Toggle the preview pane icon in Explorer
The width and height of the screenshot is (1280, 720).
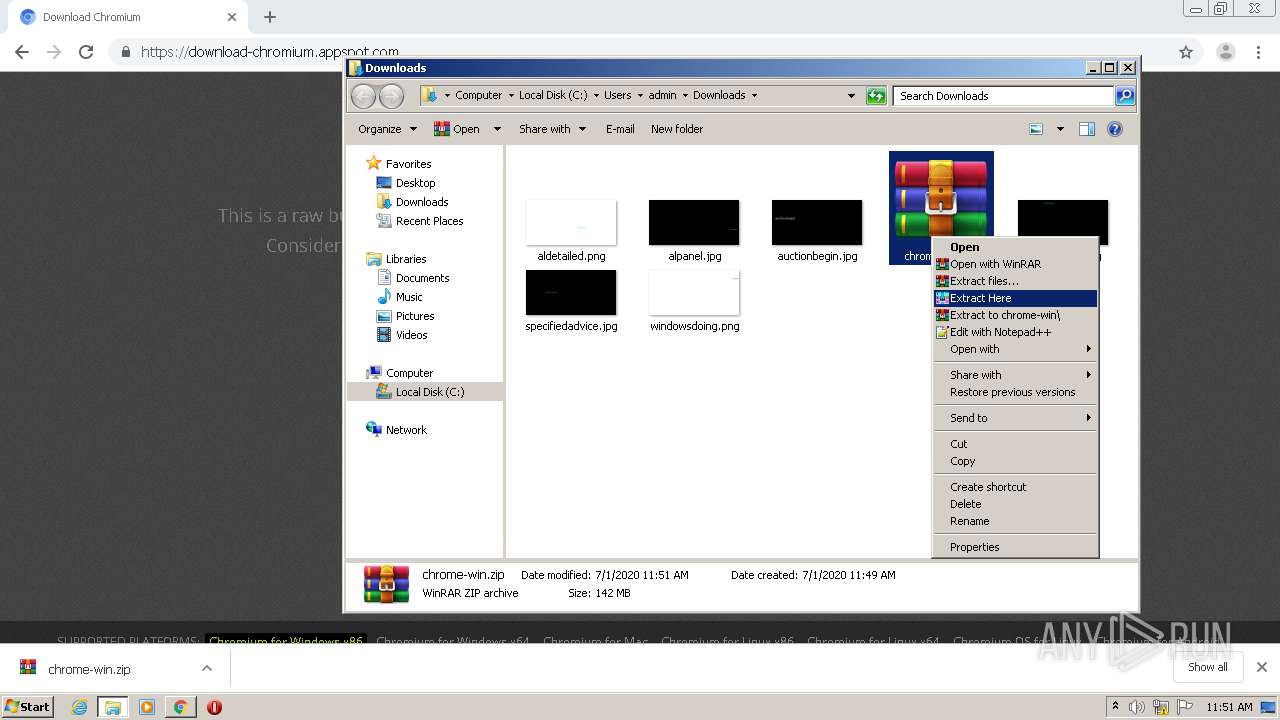(1087, 129)
